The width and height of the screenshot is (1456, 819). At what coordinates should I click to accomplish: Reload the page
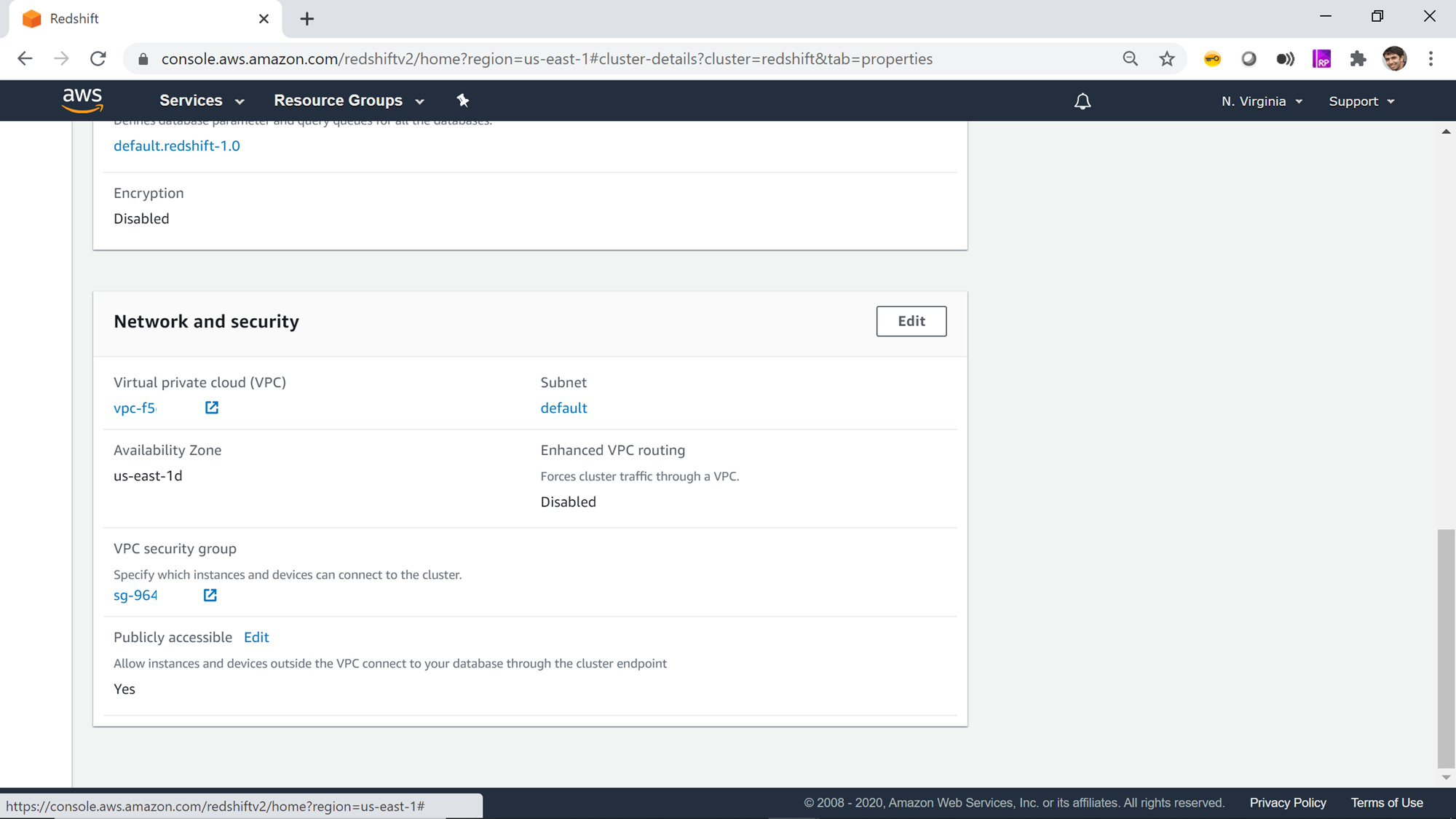click(98, 59)
